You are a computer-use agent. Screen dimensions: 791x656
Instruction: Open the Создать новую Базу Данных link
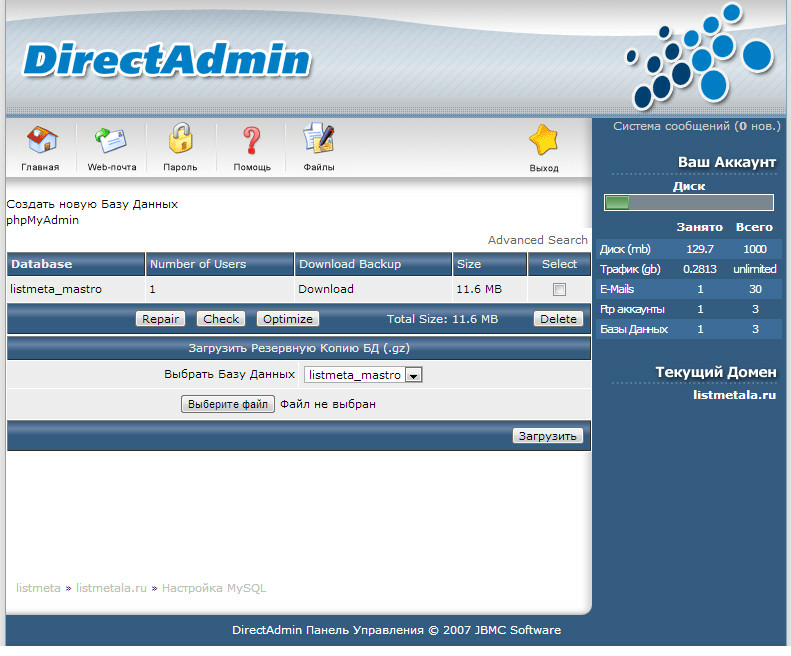[x=92, y=204]
